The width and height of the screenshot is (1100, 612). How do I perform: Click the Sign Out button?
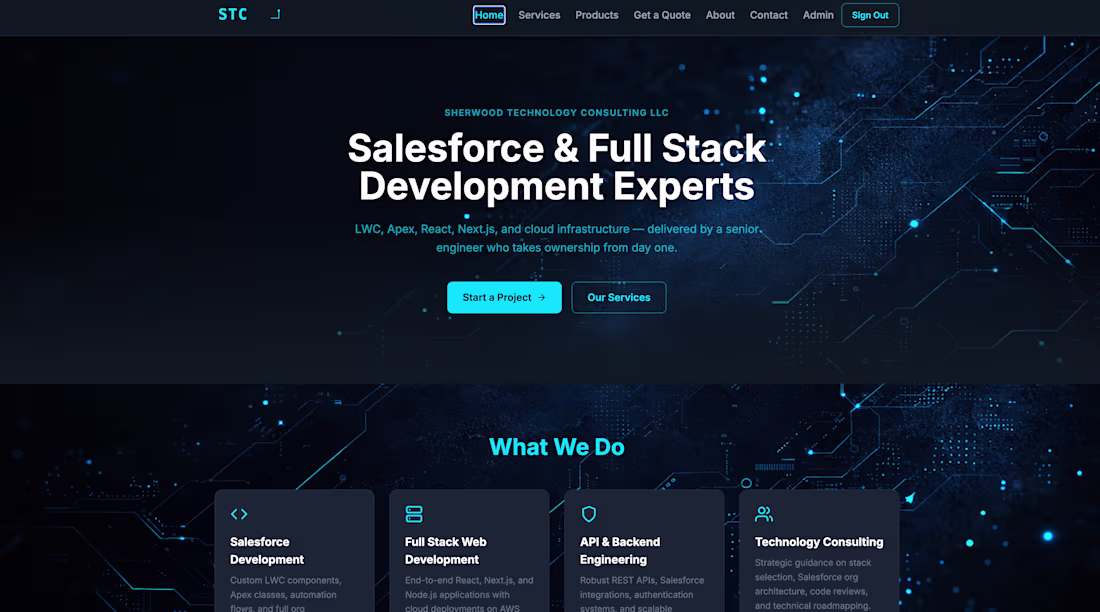coord(870,15)
